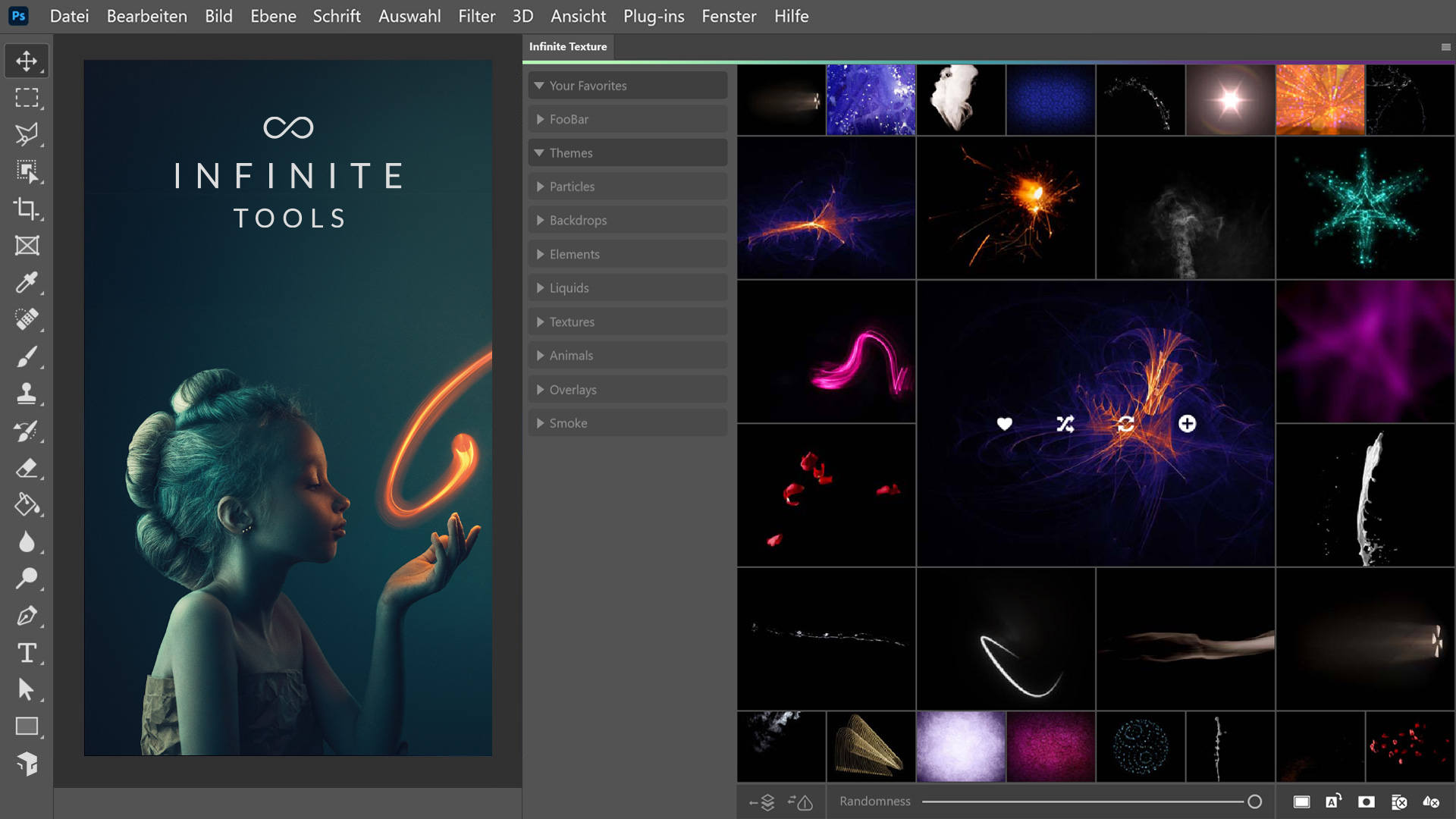
Task: Select the Move tool
Action: point(27,61)
